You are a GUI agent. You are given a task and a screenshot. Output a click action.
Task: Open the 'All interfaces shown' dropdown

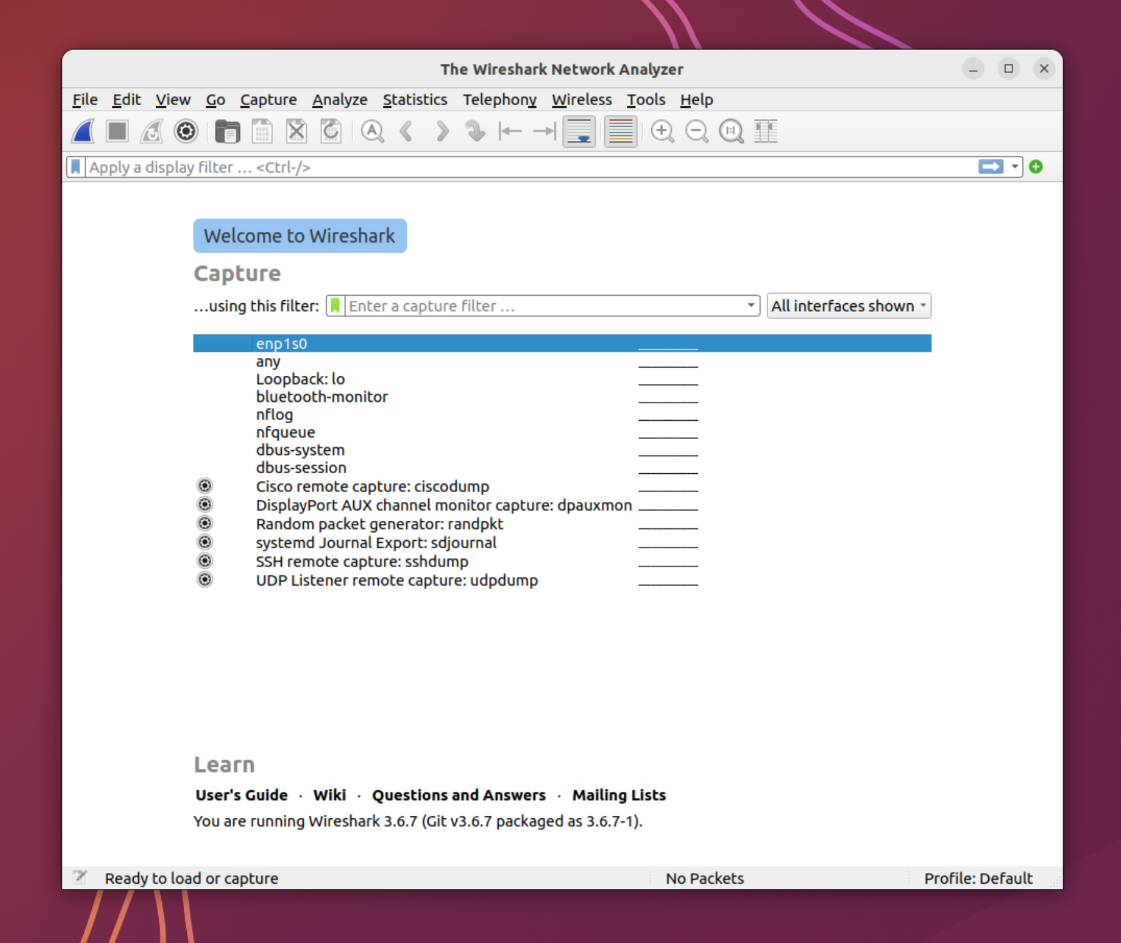point(849,306)
